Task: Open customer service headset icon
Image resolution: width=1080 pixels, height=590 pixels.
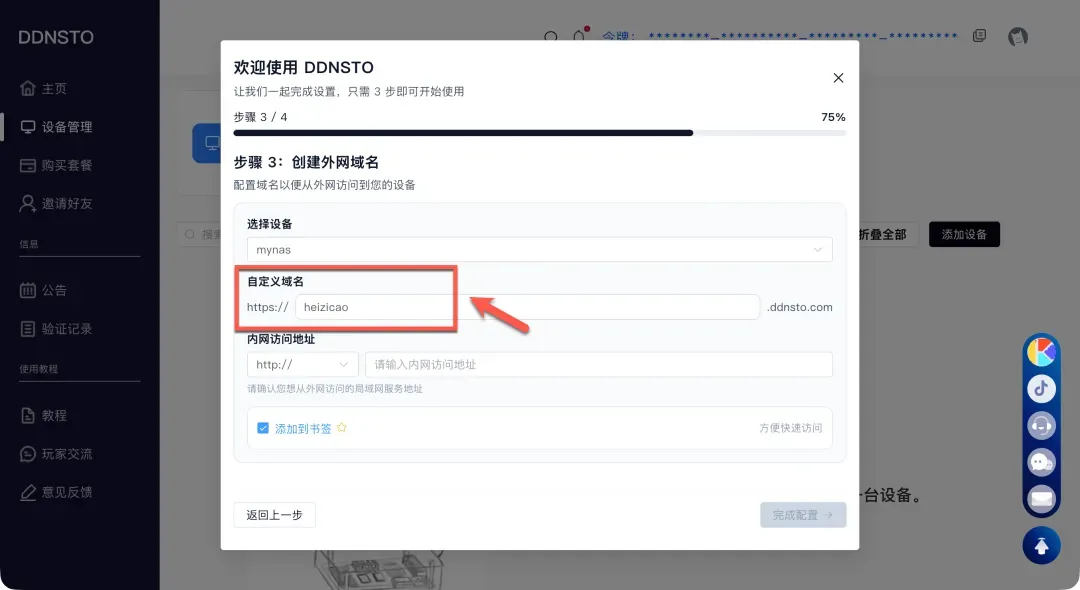Action: [x=1041, y=425]
